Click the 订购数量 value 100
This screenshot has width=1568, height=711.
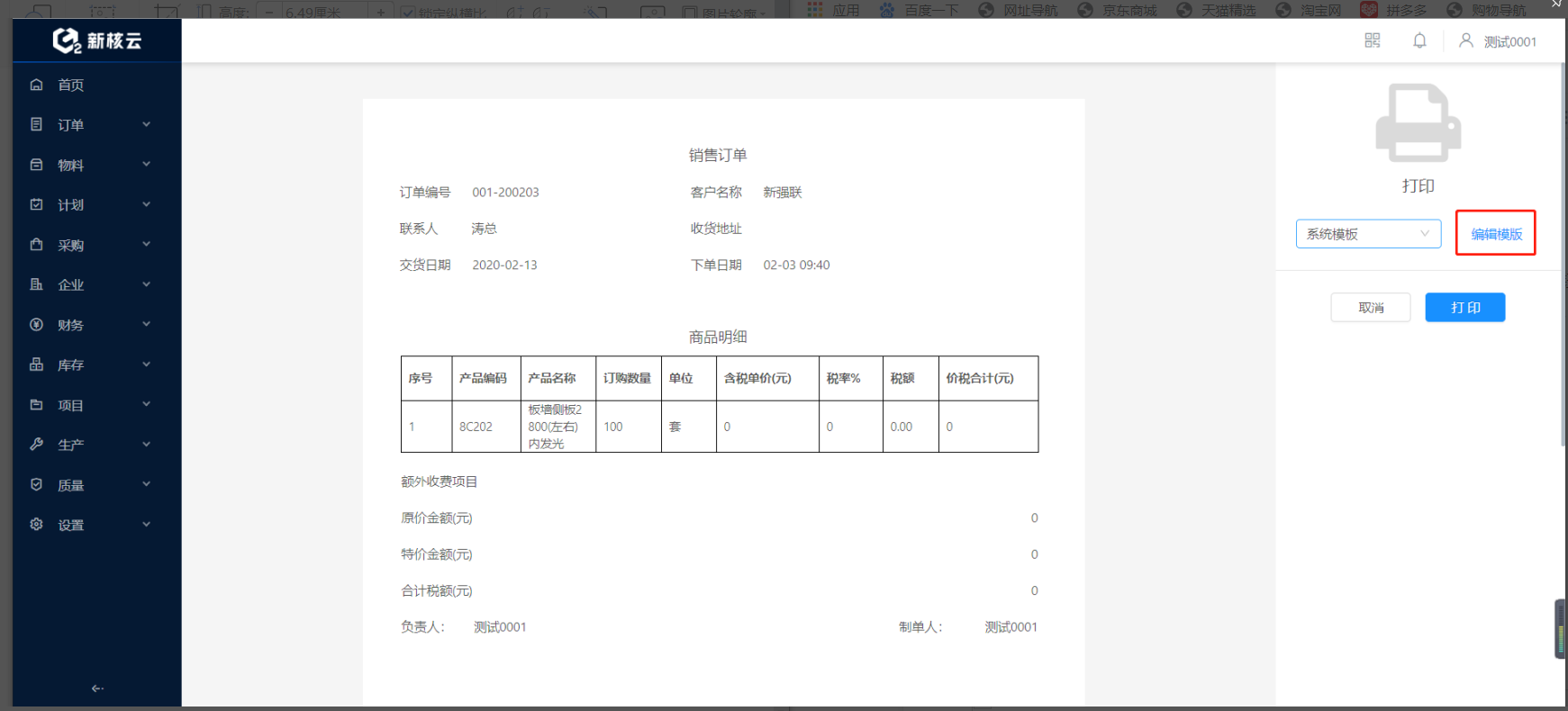613,427
